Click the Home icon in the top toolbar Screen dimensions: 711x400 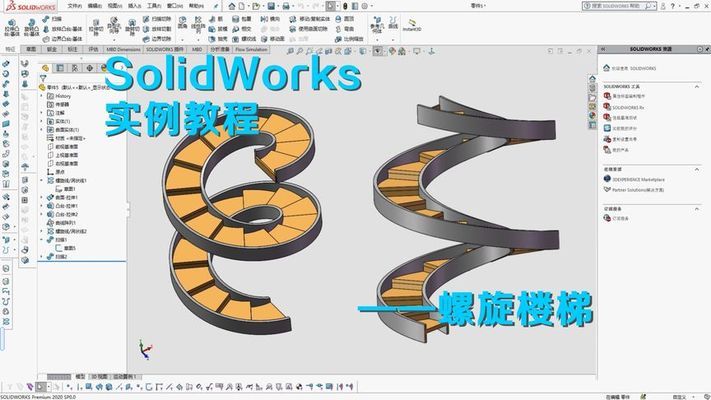(229, 5)
